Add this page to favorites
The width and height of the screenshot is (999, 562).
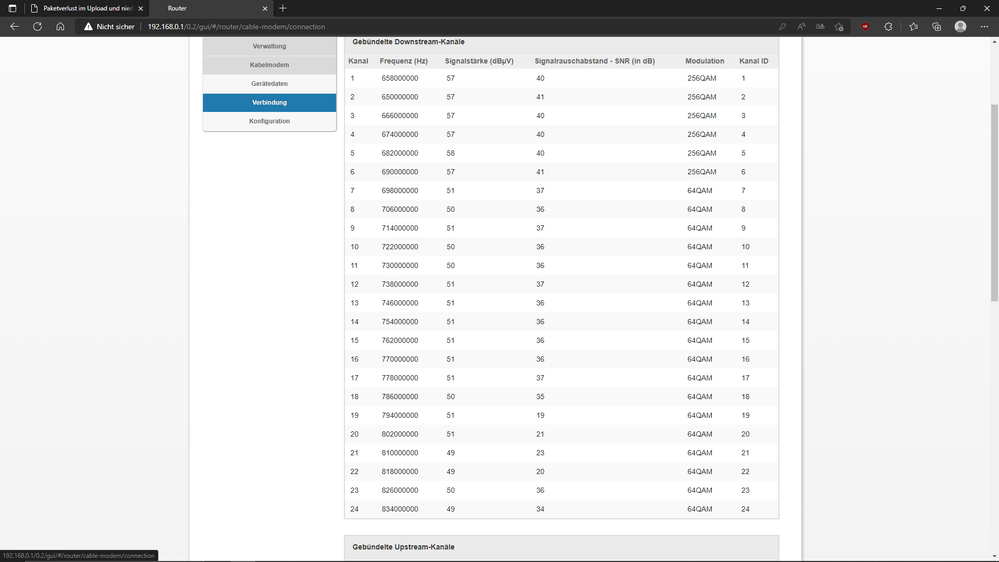click(839, 27)
